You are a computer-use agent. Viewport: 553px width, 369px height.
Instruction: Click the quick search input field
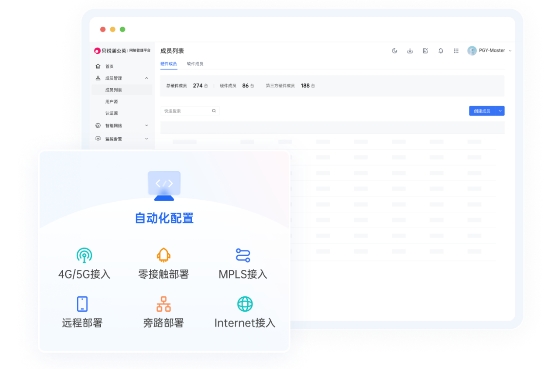tap(190, 111)
